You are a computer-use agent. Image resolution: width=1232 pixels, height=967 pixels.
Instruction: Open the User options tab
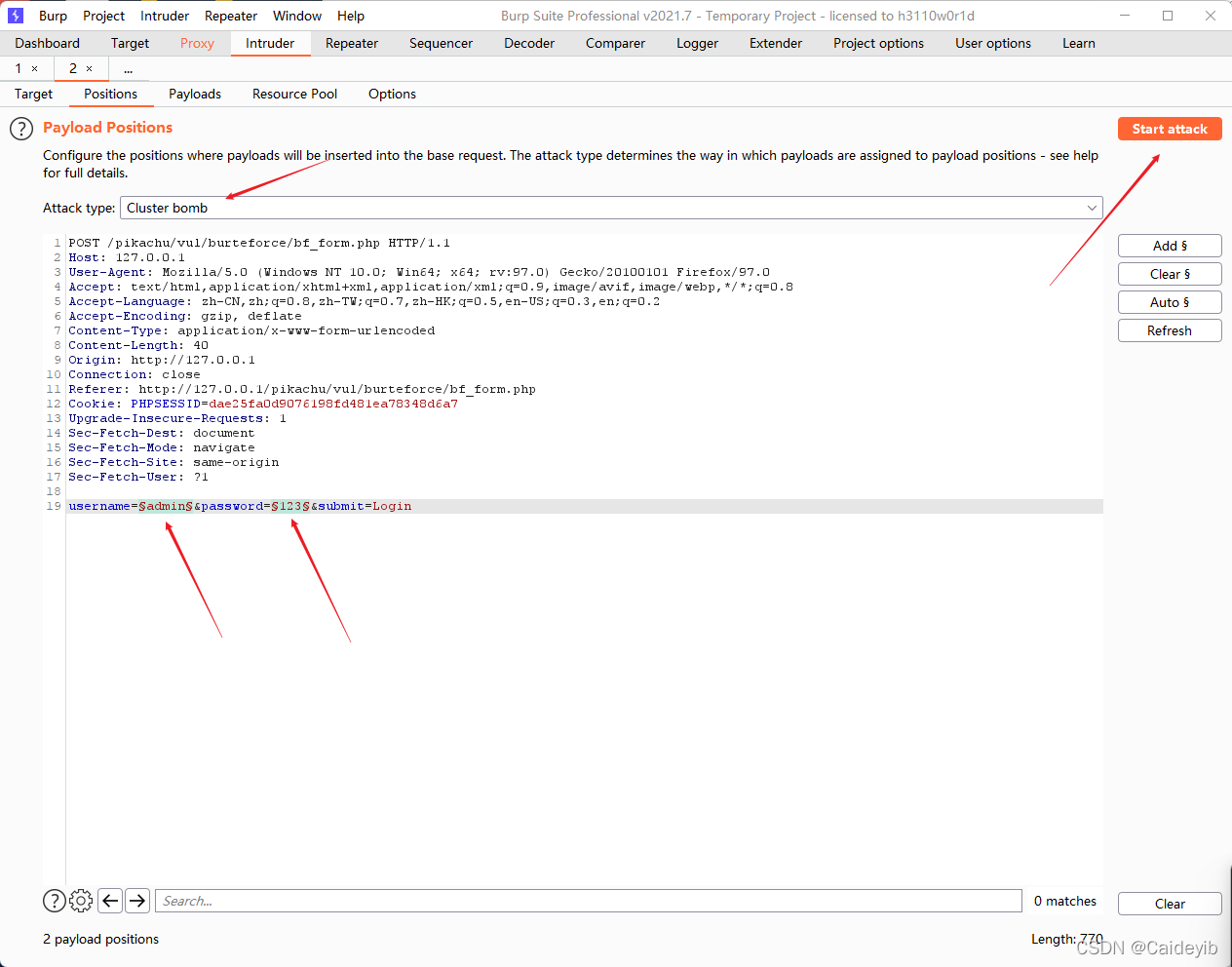point(993,43)
